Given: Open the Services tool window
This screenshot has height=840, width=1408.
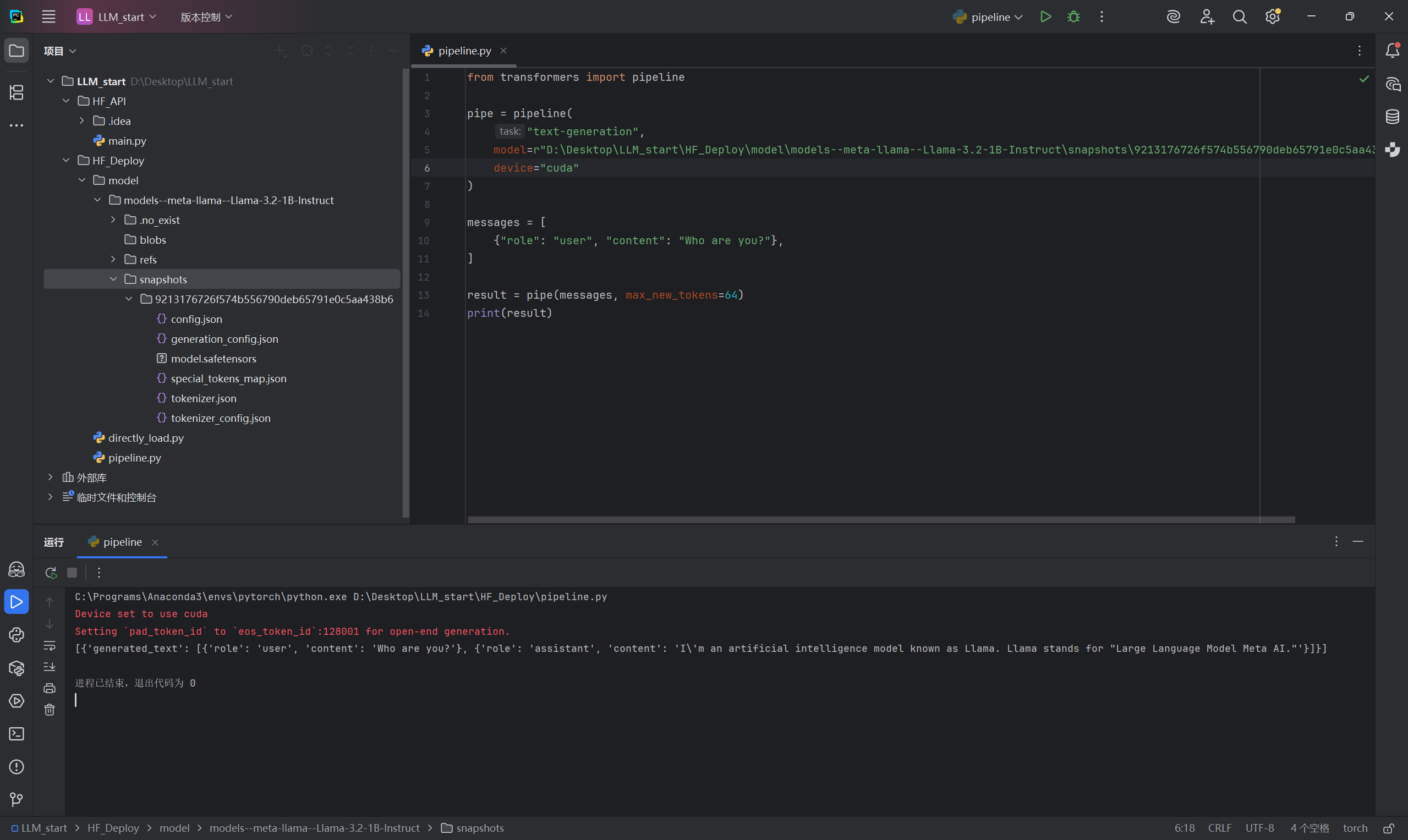Looking at the screenshot, I should [17, 701].
